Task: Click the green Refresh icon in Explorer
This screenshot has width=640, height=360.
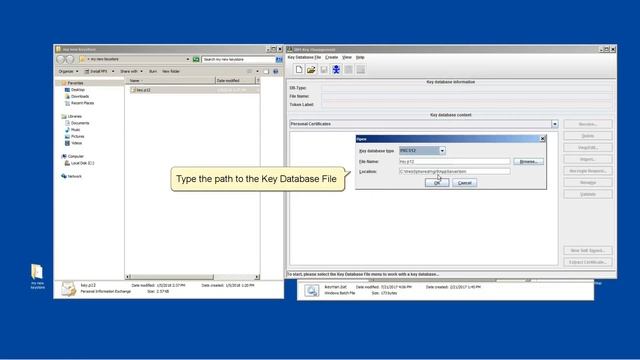Action: pyautogui.click(x=196, y=60)
